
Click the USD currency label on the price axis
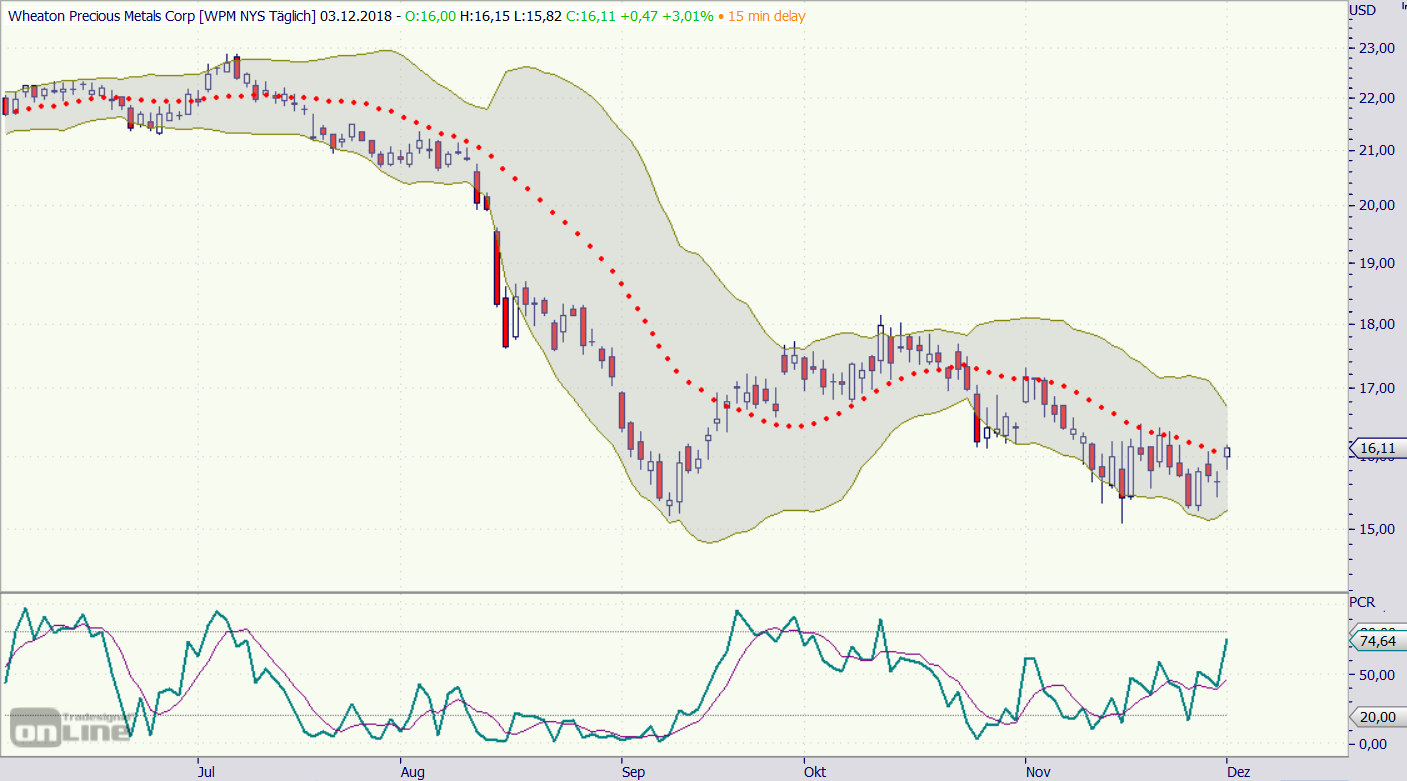point(1362,10)
